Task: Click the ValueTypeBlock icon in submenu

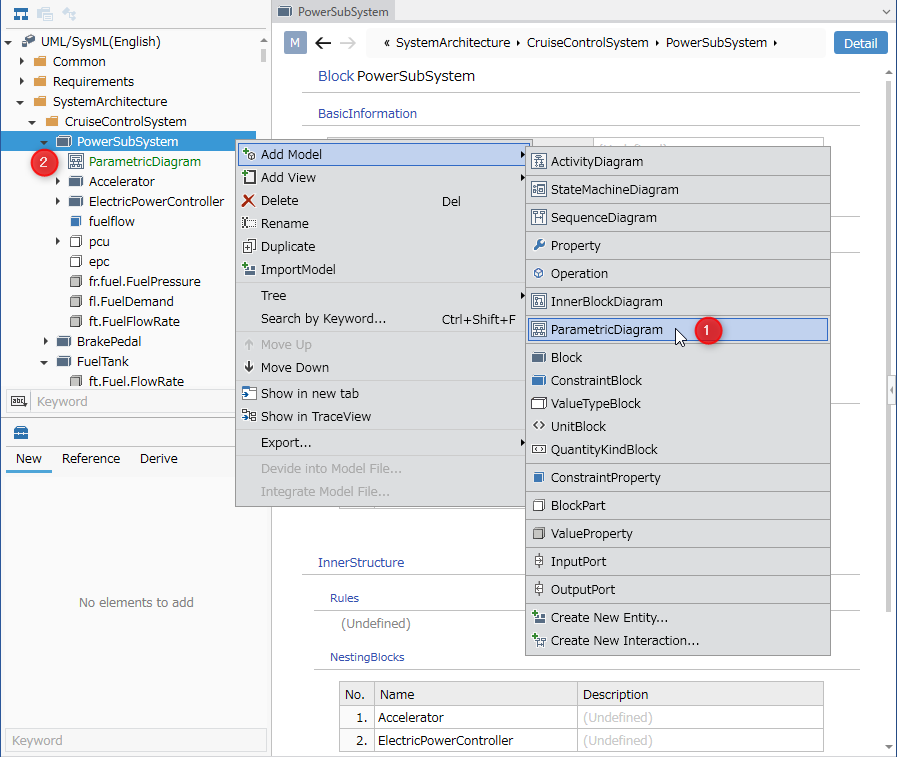Action: click(x=538, y=403)
